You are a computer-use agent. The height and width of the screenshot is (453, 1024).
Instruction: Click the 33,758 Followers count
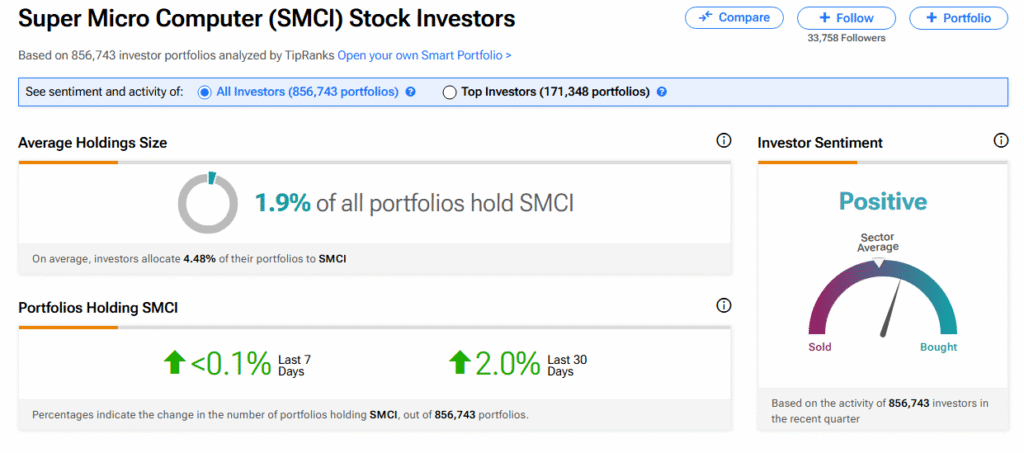tap(846, 38)
